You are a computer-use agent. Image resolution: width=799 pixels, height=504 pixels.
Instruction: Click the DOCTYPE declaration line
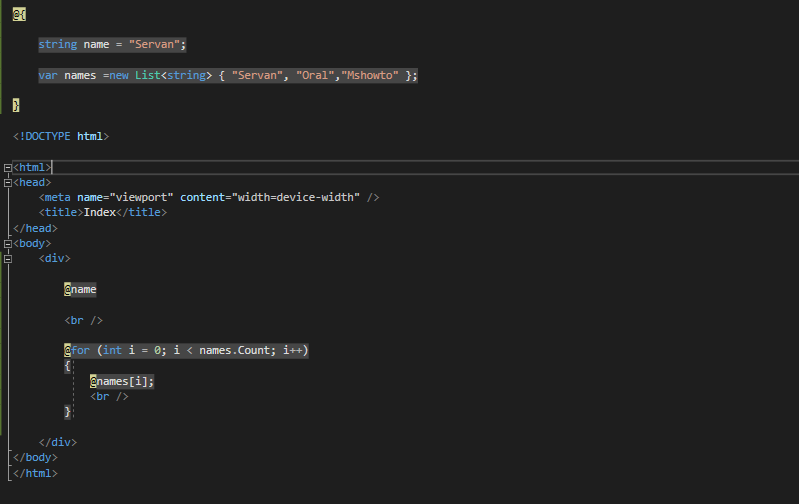pos(61,137)
